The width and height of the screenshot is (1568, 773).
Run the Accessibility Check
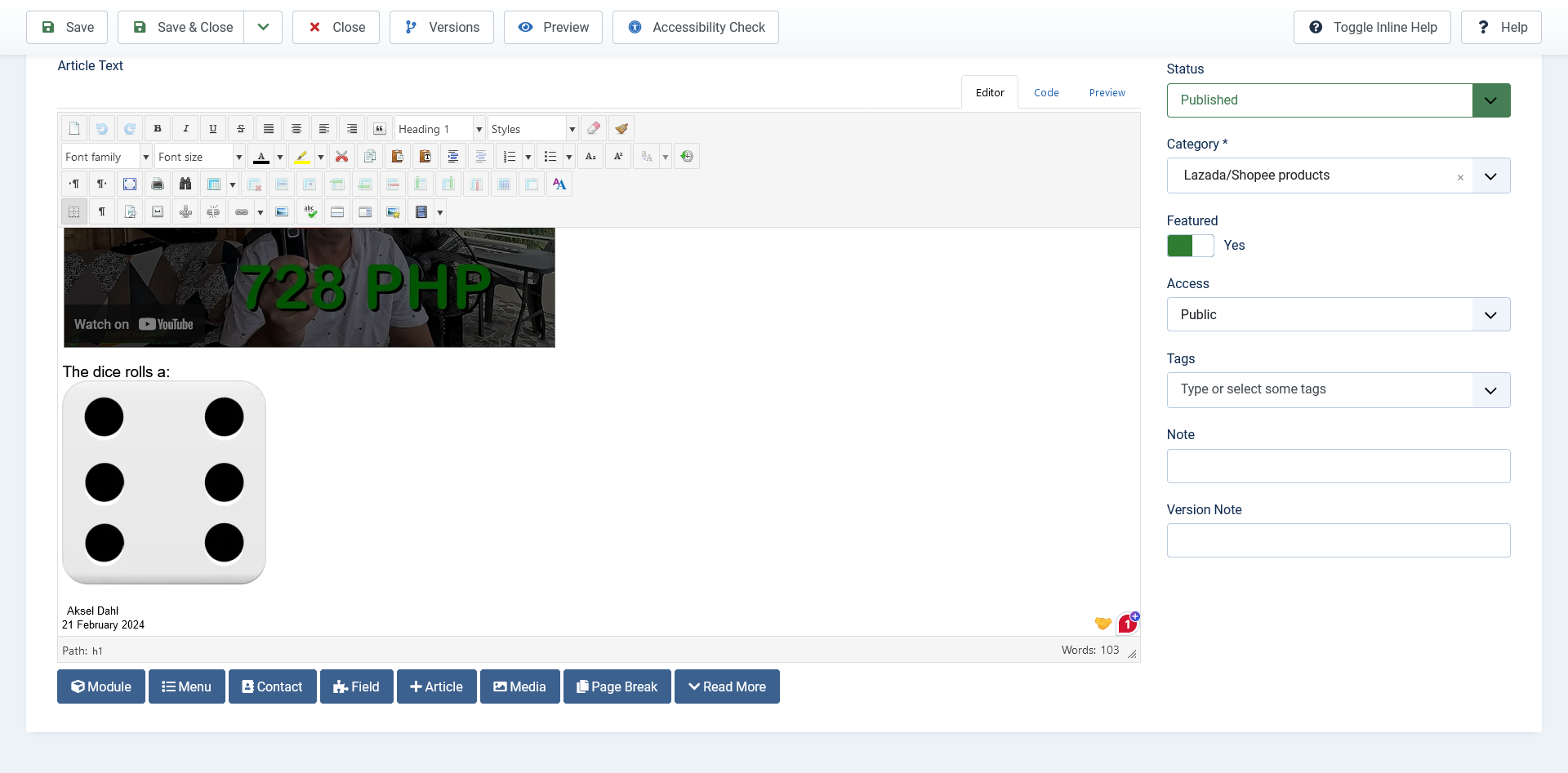tap(696, 27)
